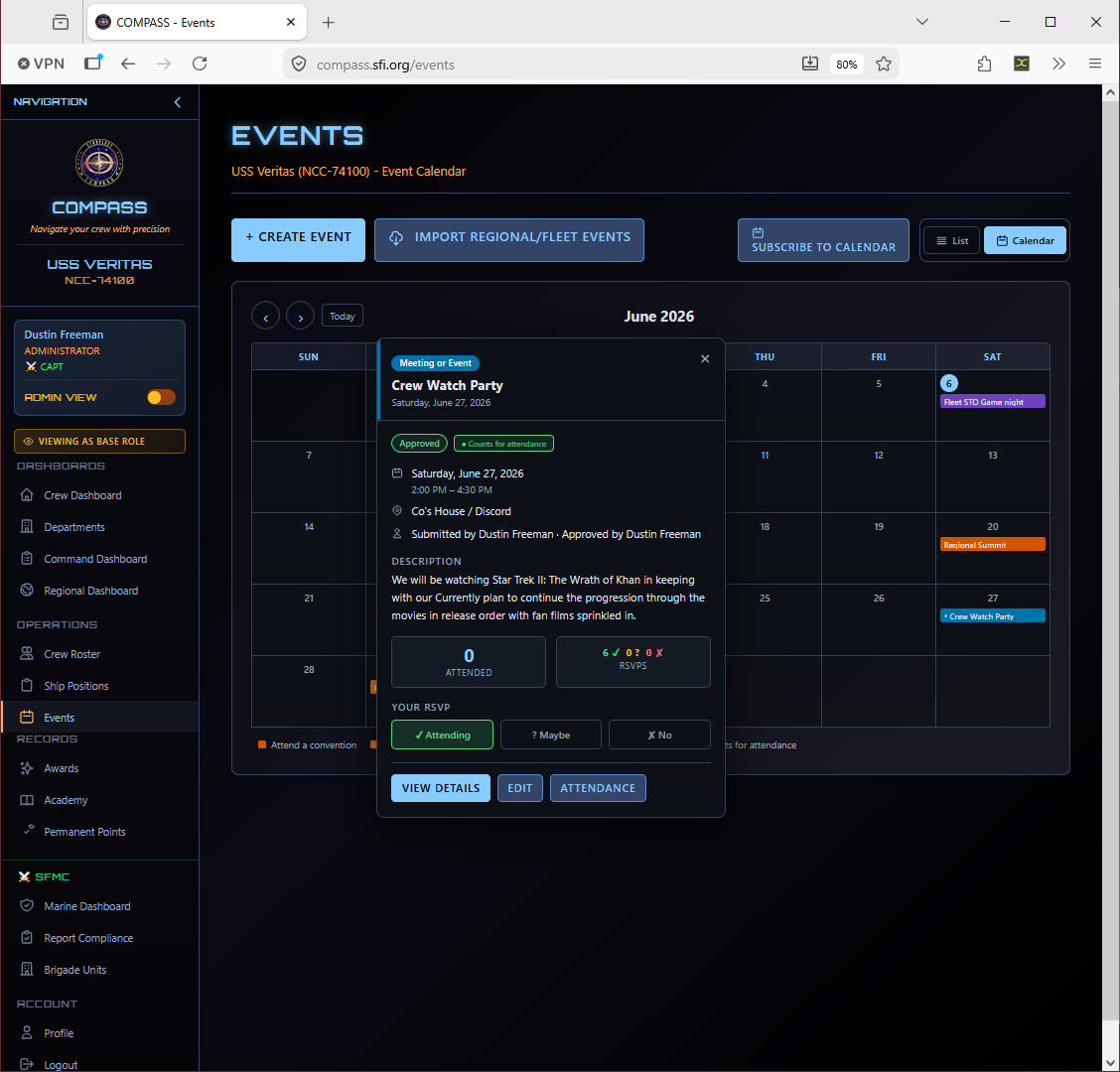Viewport: 1120px width, 1072px height.
Task: Click the site security shield icon
Action: click(x=299, y=65)
